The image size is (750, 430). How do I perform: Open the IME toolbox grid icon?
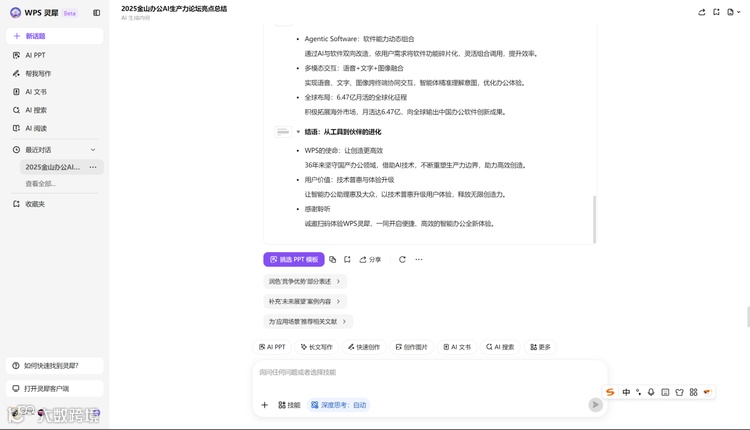point(694,392)
